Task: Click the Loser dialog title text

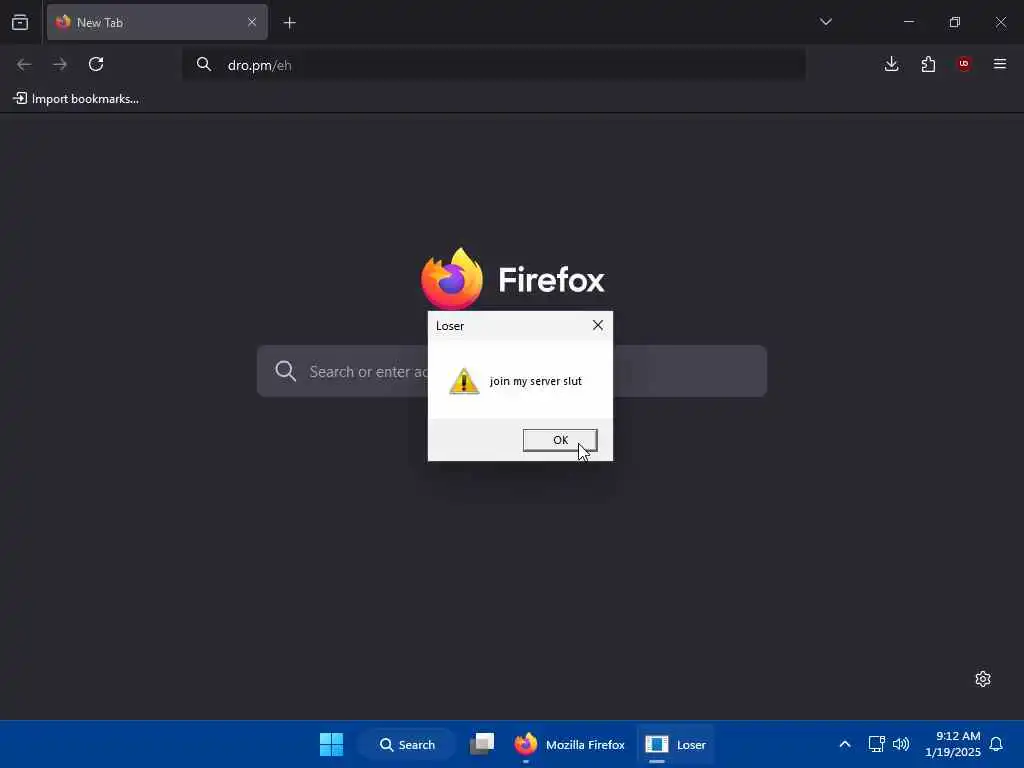Action: click(450, 326)
